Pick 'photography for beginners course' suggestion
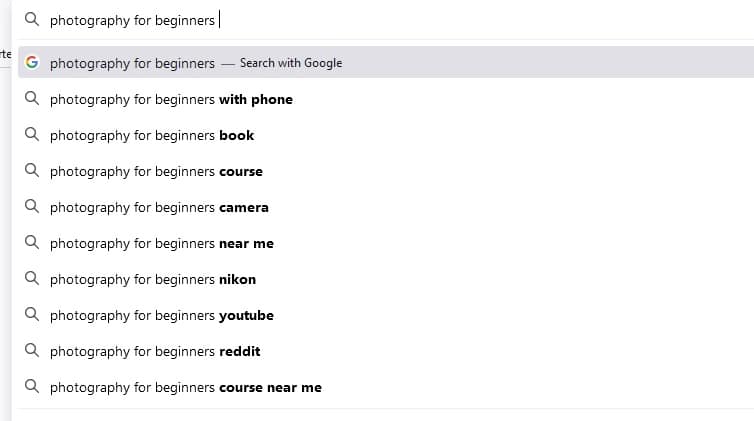 pos(386,171)
